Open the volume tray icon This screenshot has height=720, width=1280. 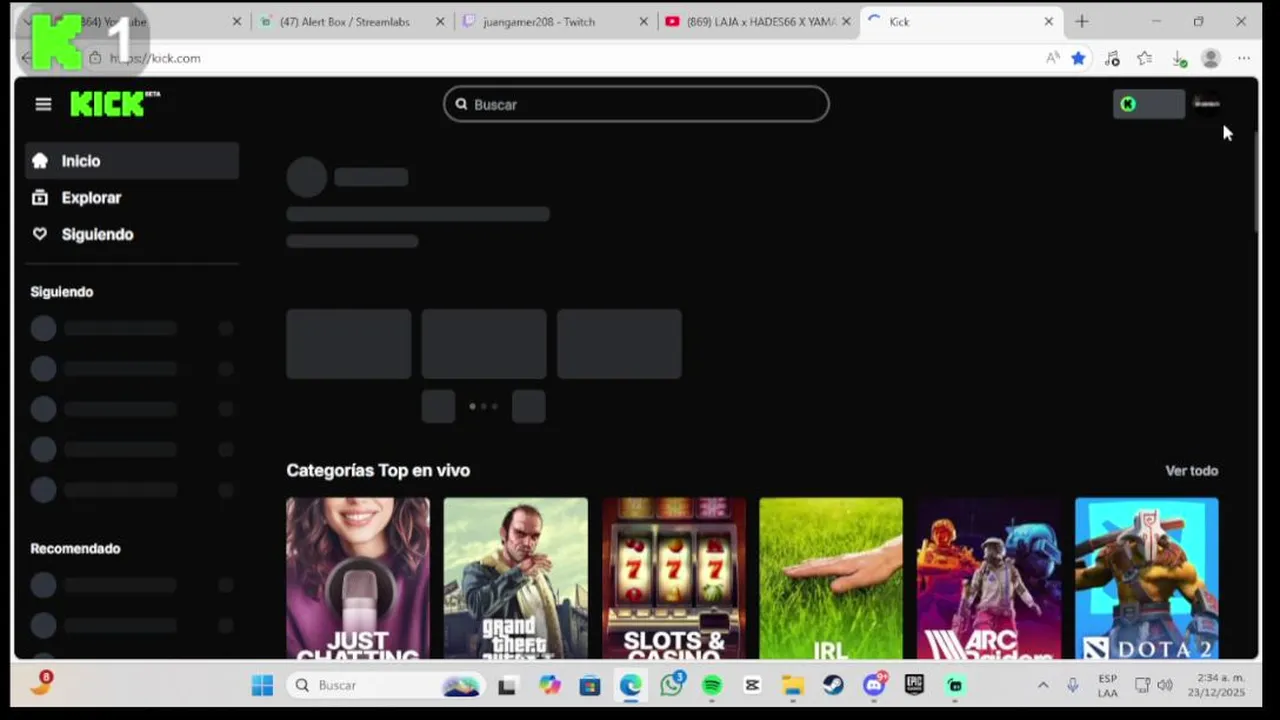[x=1165, y=685]
